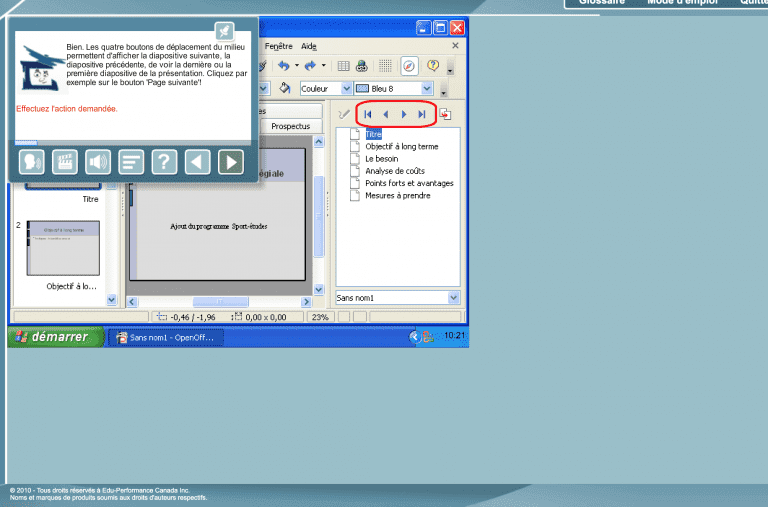Click the tutorial next step arrow
Viewport: 768px width, 507px height.
coord(231,162)
